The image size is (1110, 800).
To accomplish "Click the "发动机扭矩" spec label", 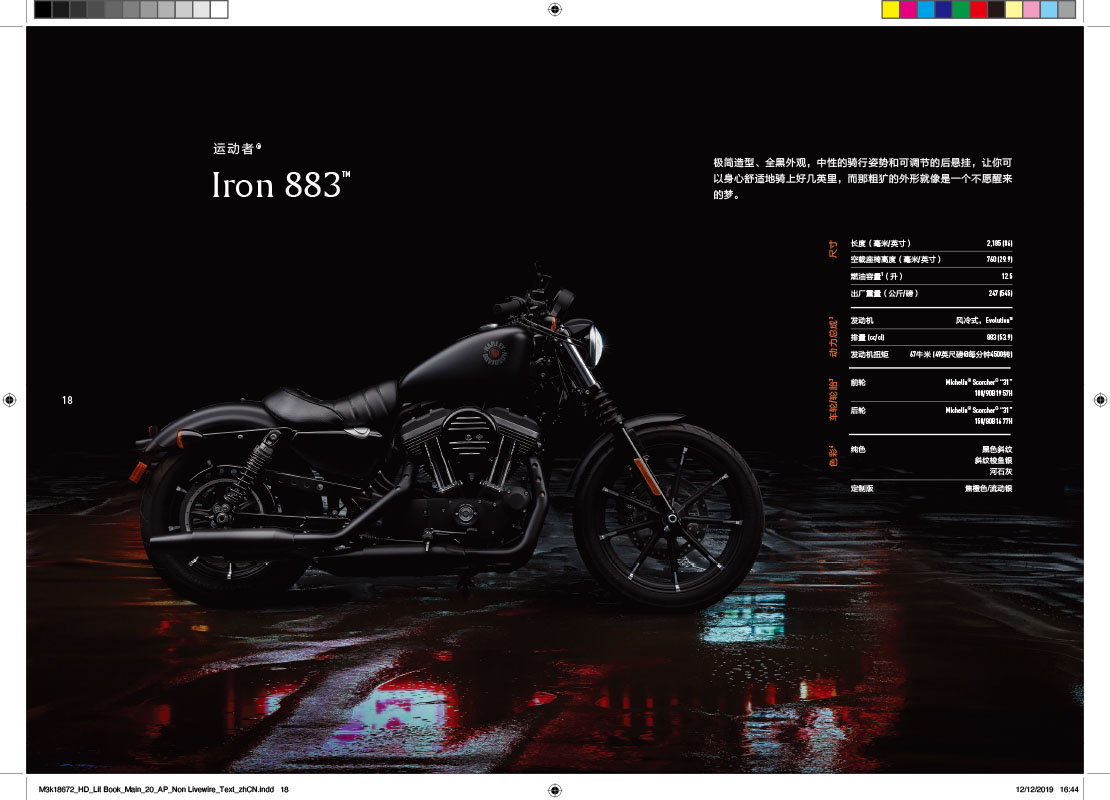I will coord(869,355).
